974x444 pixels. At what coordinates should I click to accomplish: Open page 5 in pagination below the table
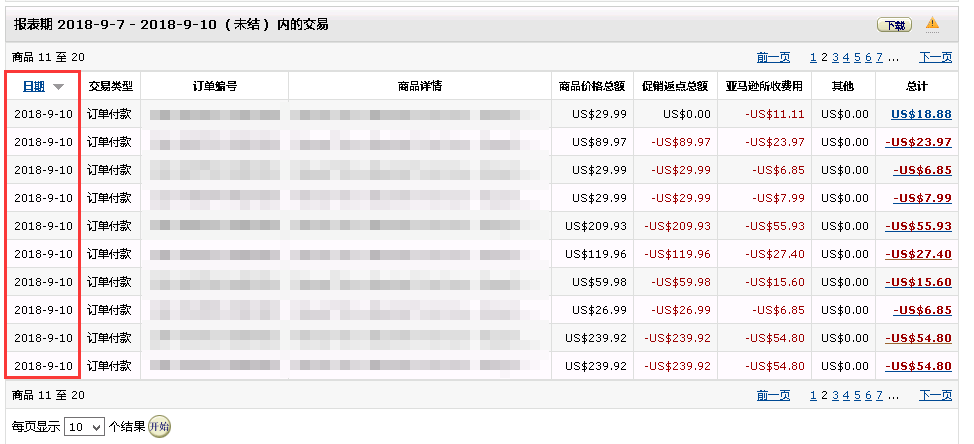tap(857, 395)
